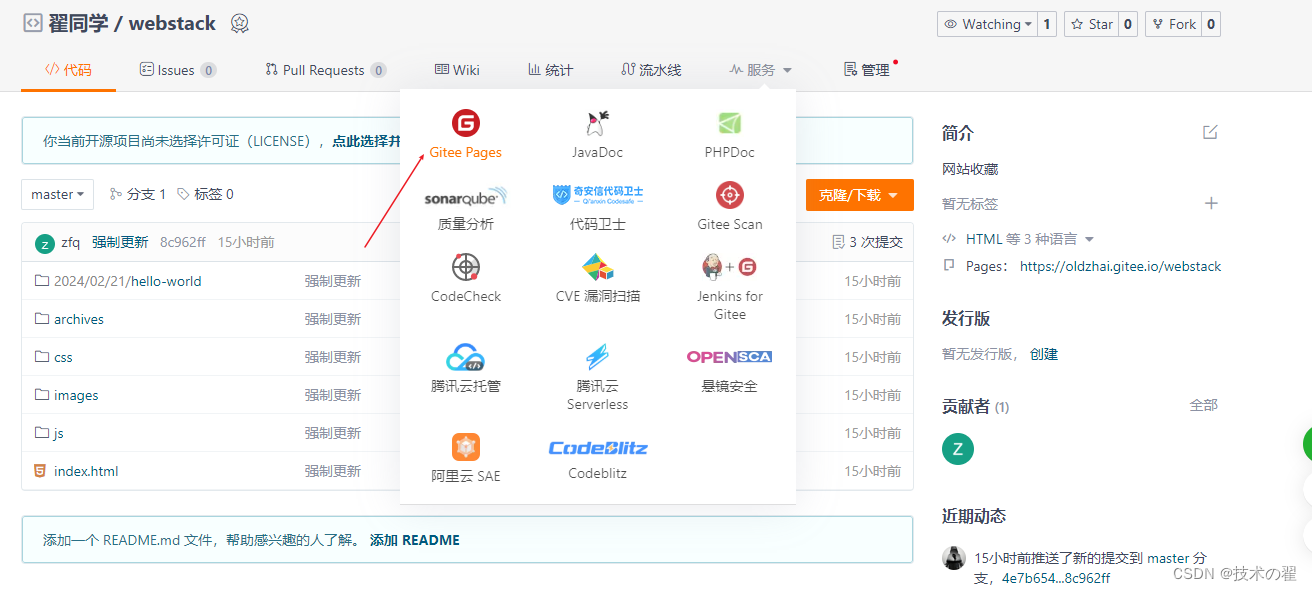1312x591 pixels.
Task: Switch to the 管理 tab
Action: tap(867, 70)
